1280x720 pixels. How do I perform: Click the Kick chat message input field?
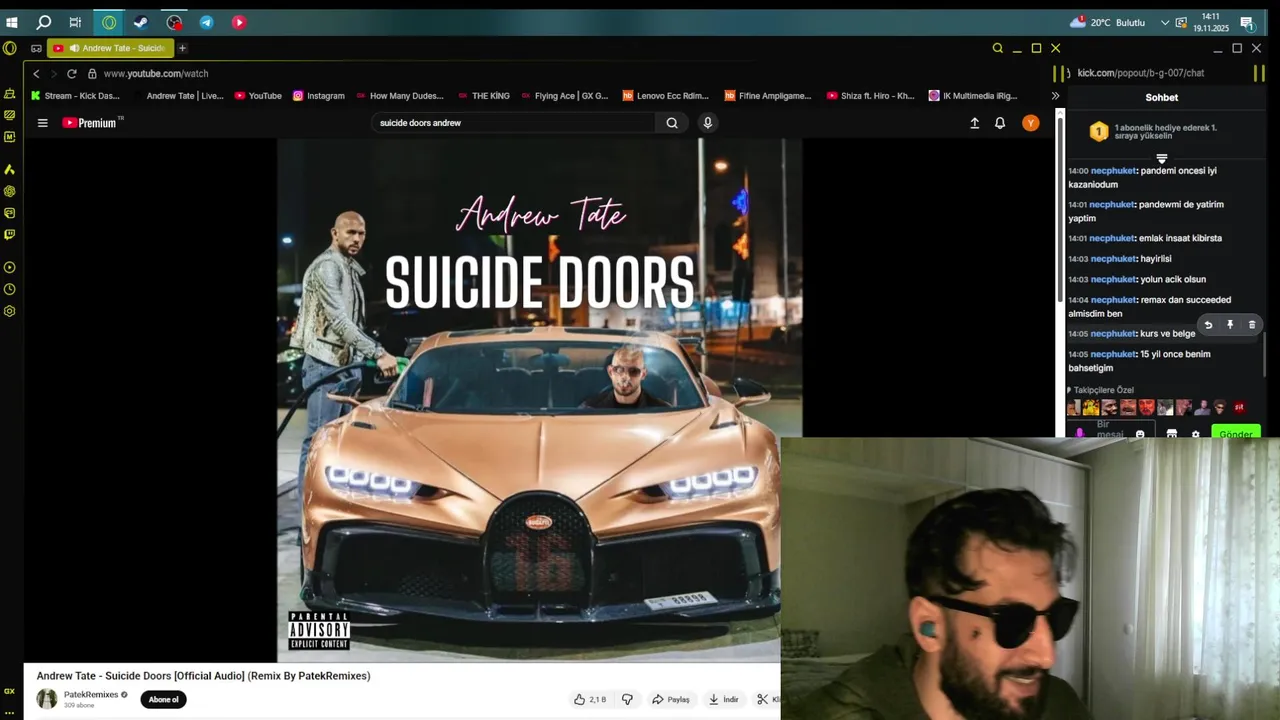point(1110,431)
